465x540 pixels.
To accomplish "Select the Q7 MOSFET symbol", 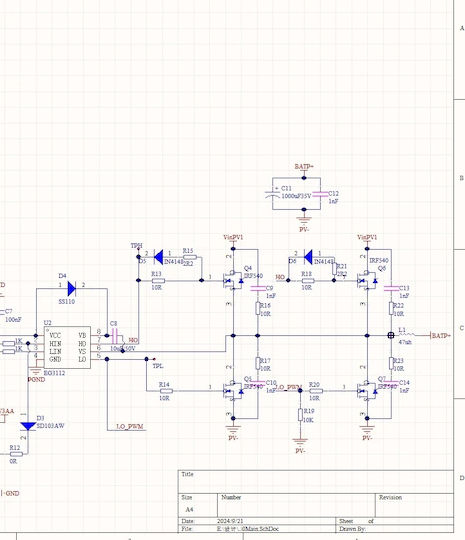I will point(368,391).
